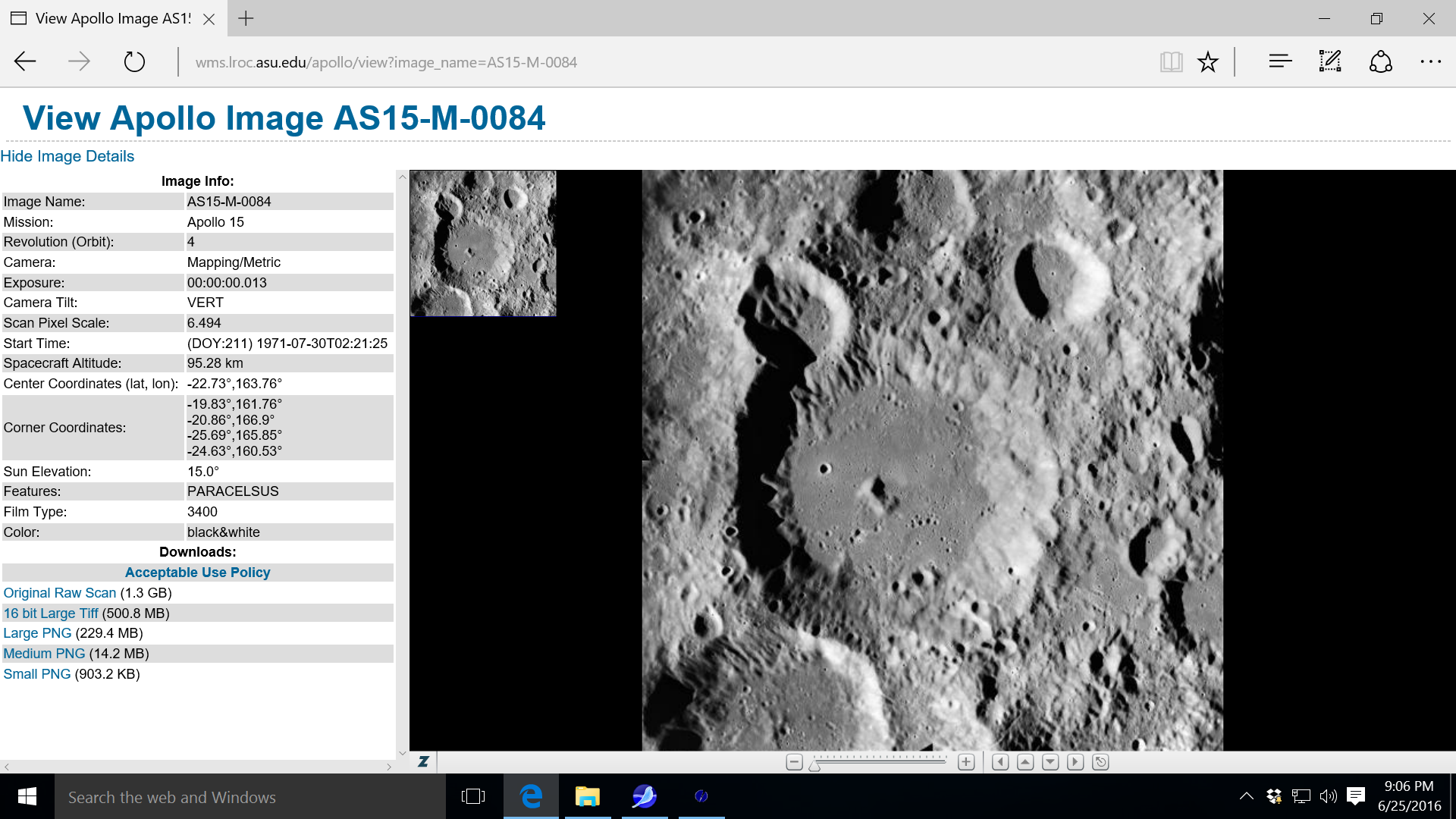Screen dimensions: 1456x819
Task: Show hidden tray icons chevron
Action: 1246,796
